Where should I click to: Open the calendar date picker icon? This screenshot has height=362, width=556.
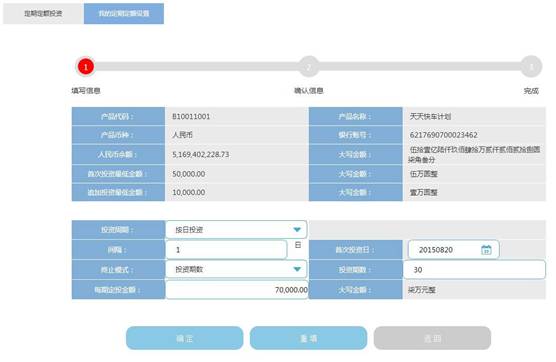tap(486, 250)
